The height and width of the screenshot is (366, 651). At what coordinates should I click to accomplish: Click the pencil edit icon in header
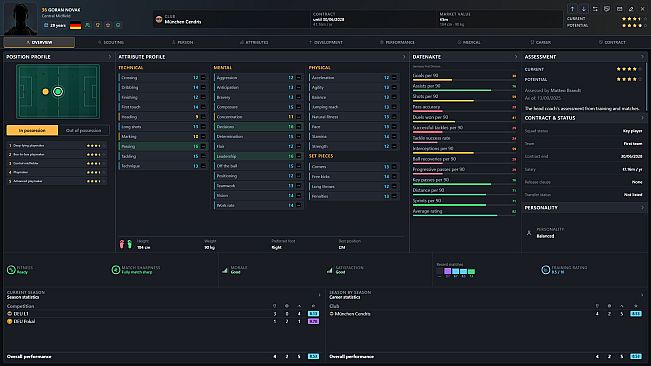click(x=631, y=9)
